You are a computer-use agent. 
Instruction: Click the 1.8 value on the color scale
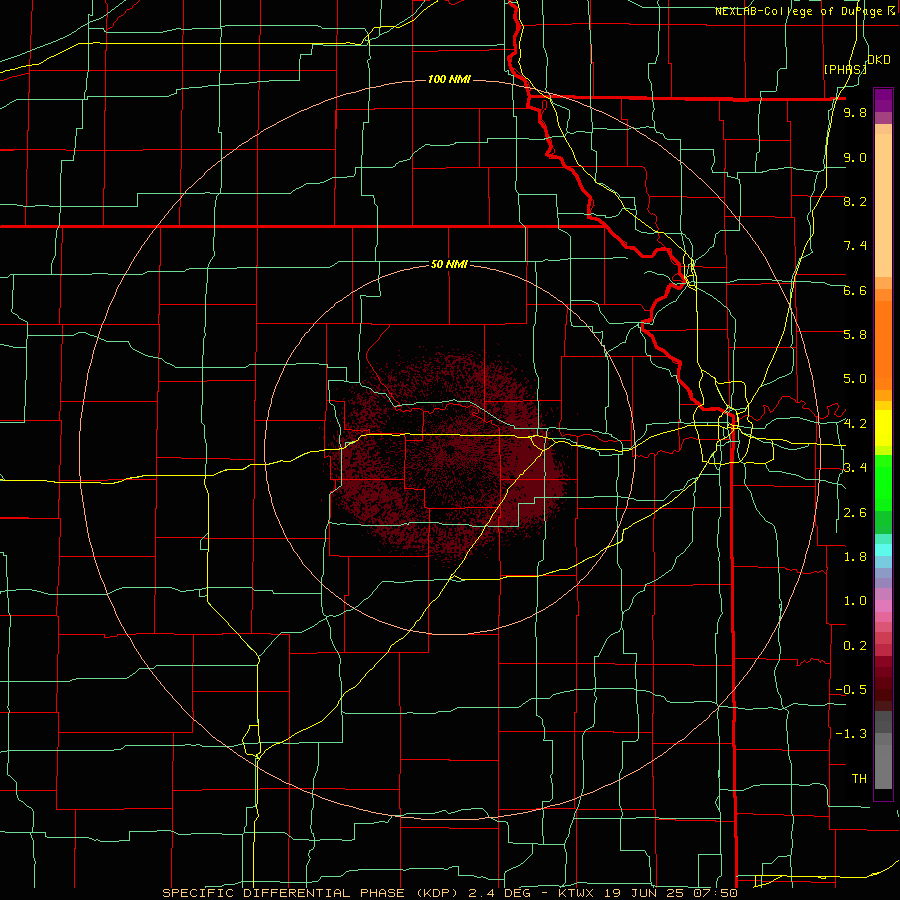click(855, 557)
